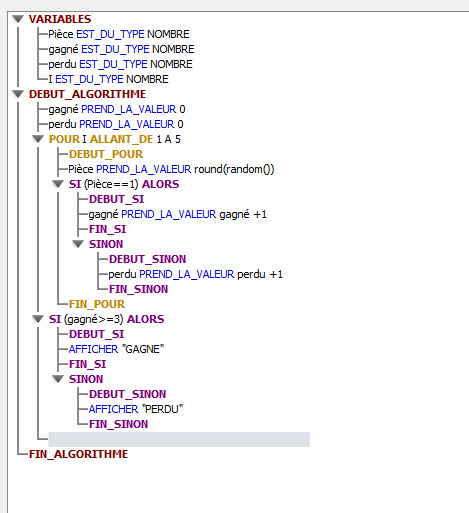This screenshot has width=469, height=513.
Task: Select the FIN_ALGORITHME line
Action: click(78, 454)
